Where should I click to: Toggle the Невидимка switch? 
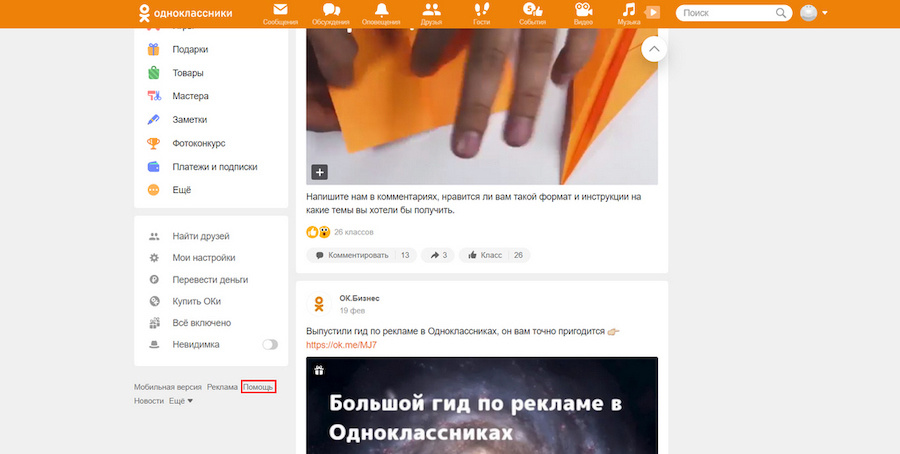(x=270, y=344)
